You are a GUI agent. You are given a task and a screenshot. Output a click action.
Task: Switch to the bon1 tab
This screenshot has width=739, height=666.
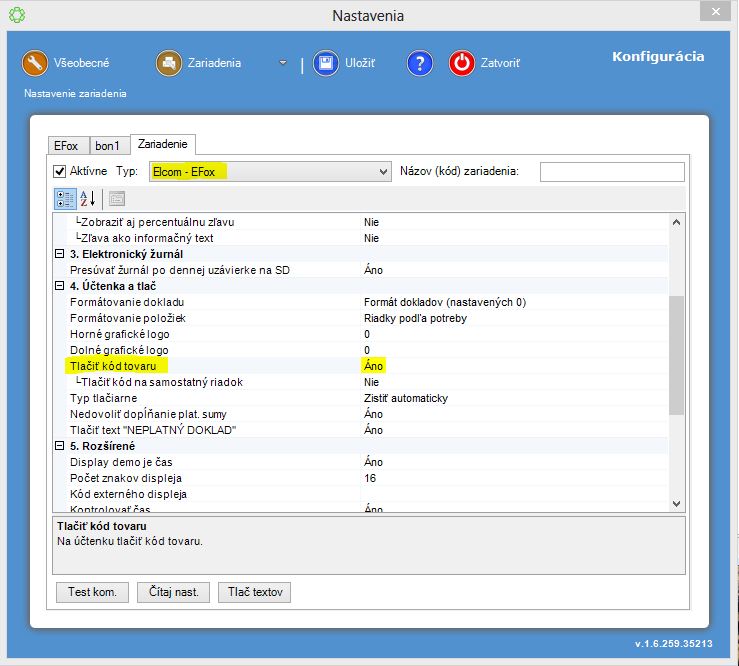[109, 146]
